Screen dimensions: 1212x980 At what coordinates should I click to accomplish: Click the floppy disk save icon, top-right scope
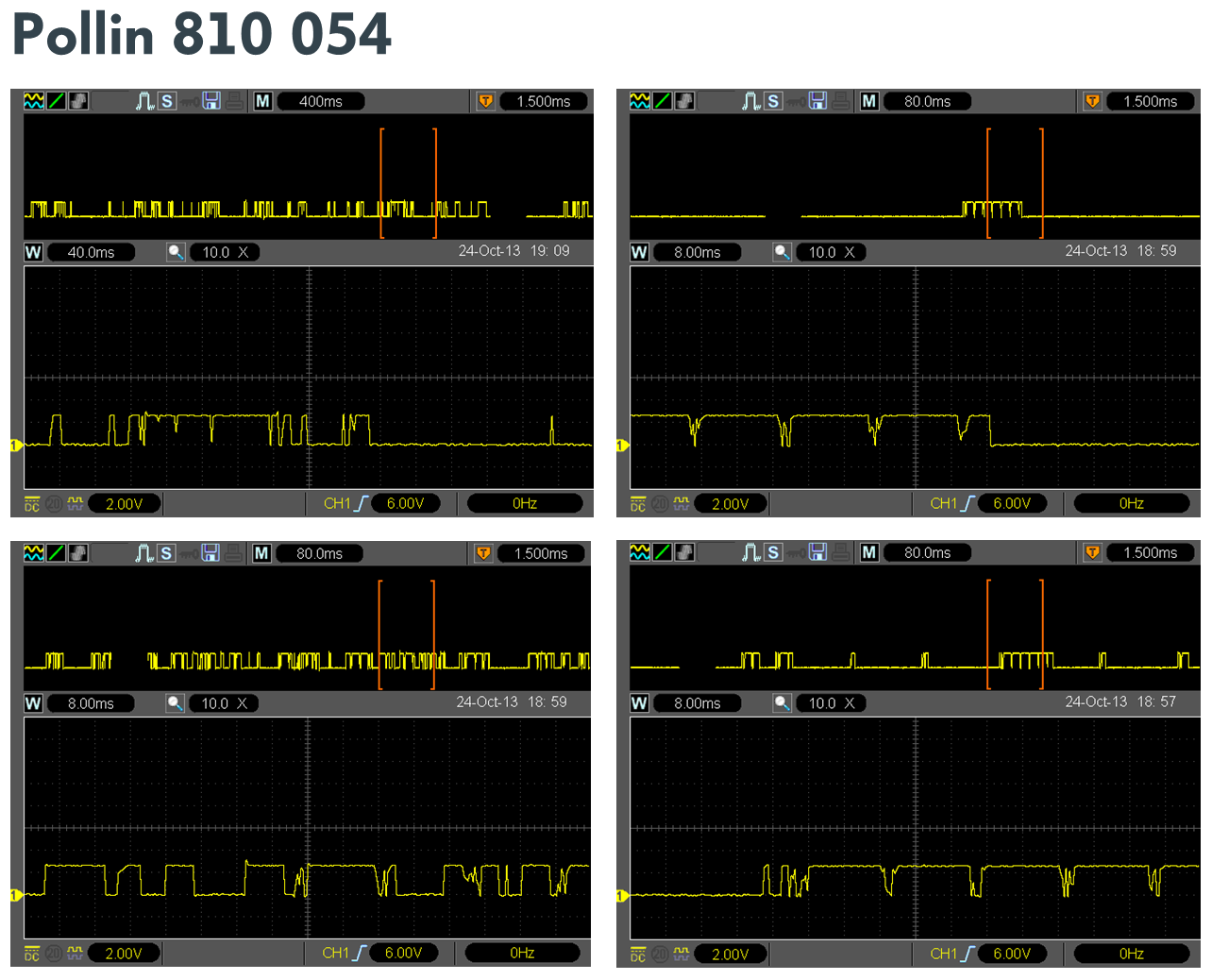click(817, 101)
